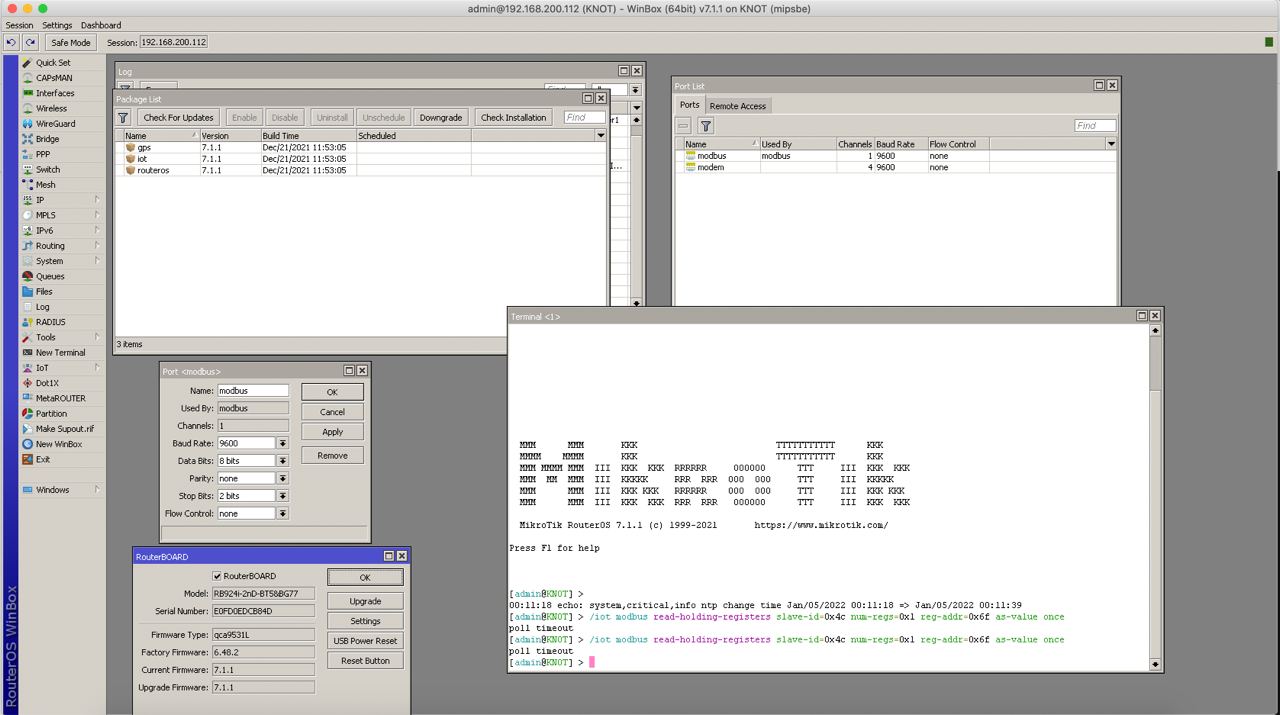1280x715 pixels.
Task: Expand the IoT submenu
Action: [61, 368]
